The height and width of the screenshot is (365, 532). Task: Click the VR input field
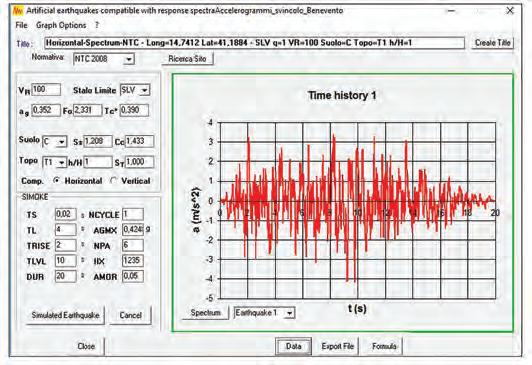46,90
